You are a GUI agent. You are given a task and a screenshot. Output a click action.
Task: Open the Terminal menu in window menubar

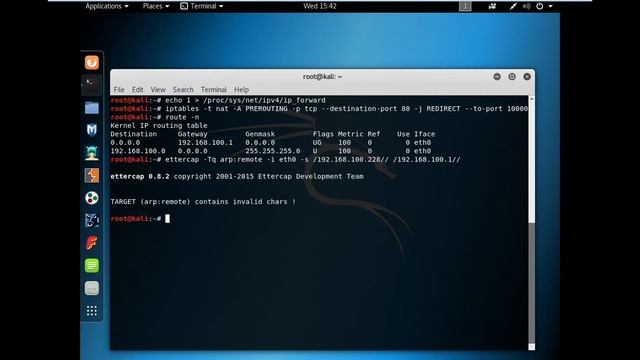tap(213, 89)
